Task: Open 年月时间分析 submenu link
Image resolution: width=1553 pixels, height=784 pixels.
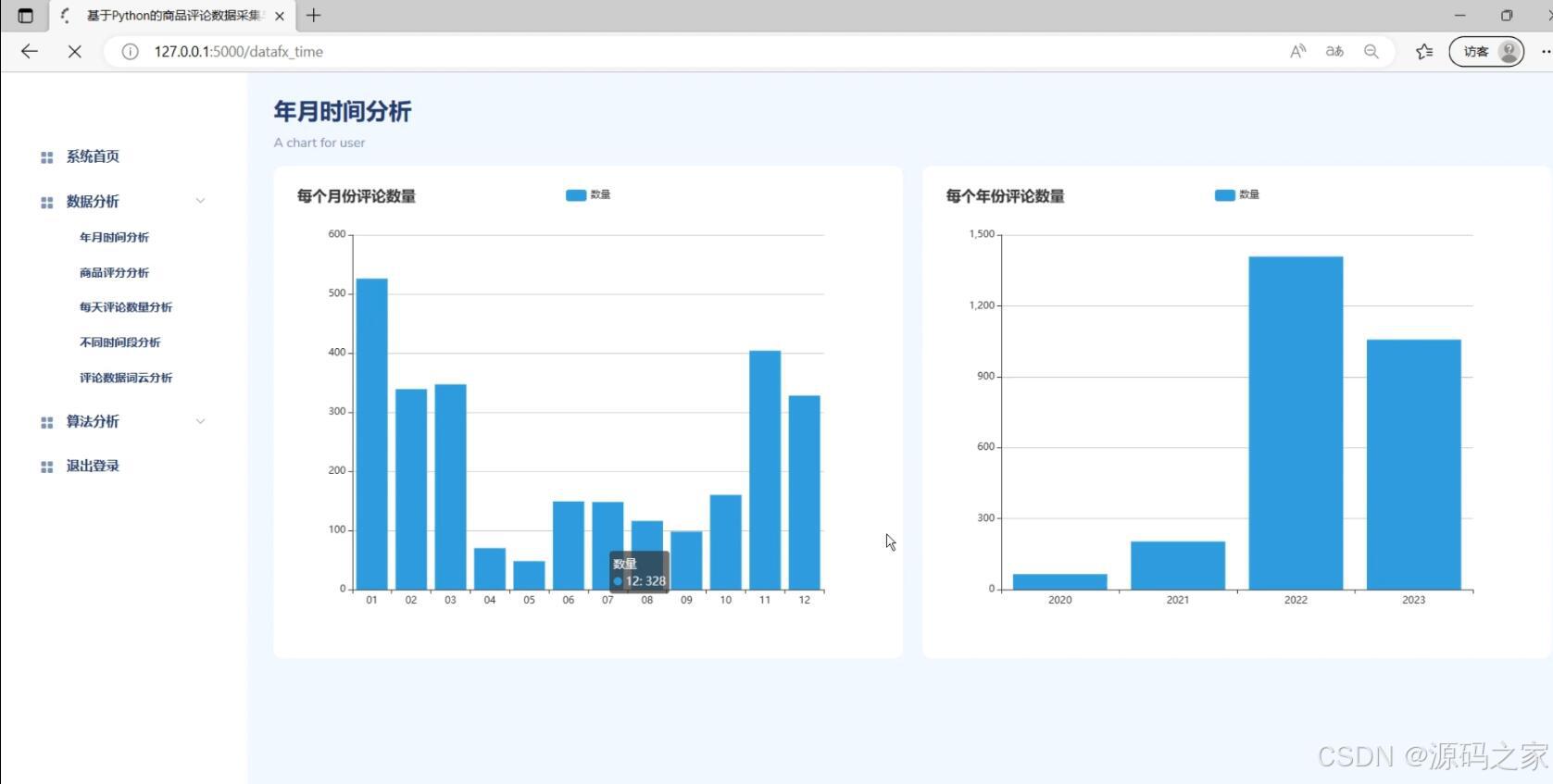Action: tap(114, 237)
